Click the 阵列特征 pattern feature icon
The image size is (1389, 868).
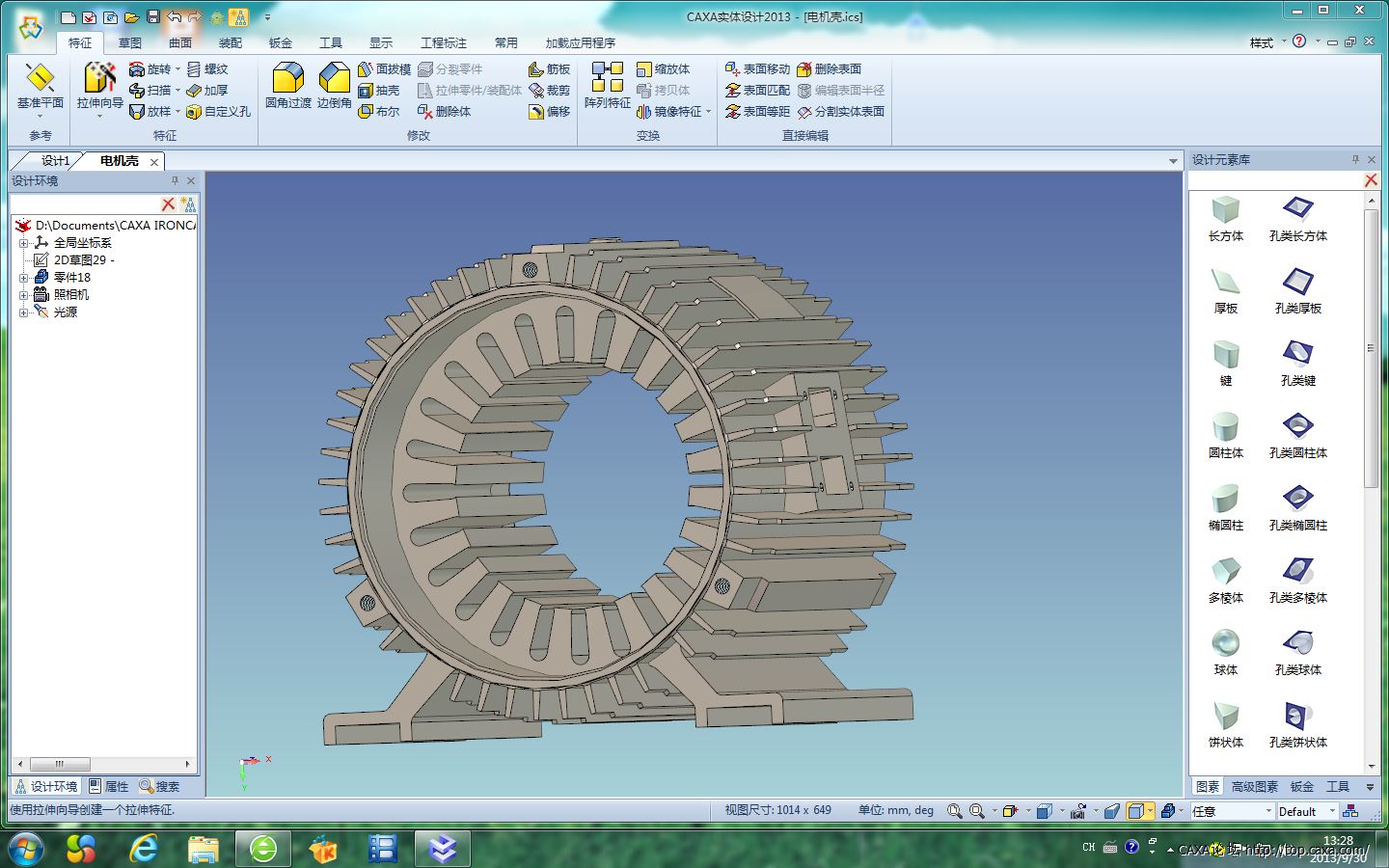click(x=607, y=79)
